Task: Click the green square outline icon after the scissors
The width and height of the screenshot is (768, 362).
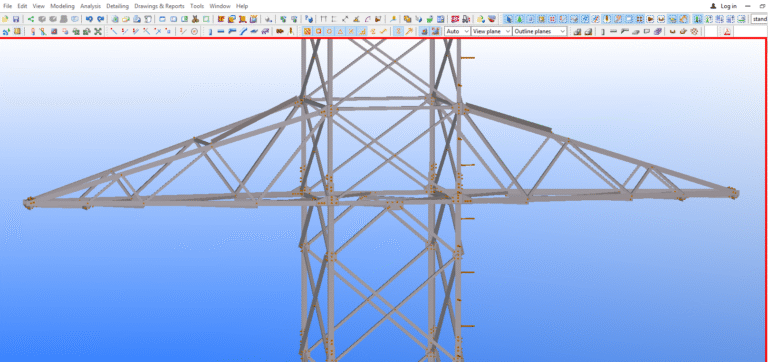Action: [206, 19]
